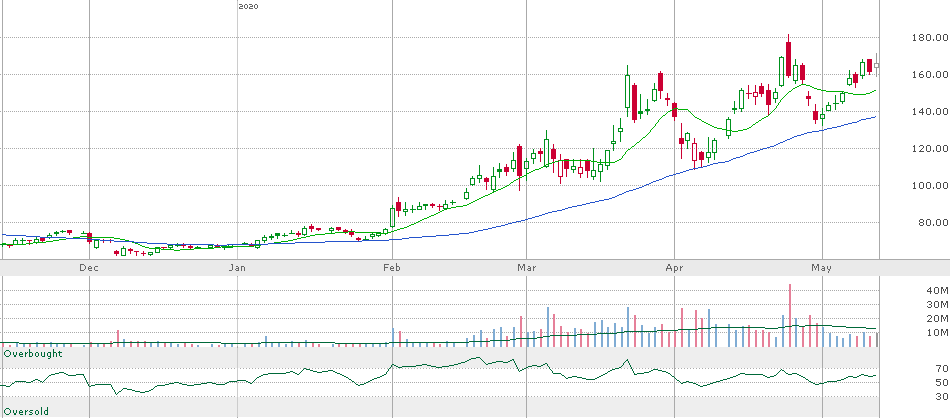Click the 140.00 price axis label

coord(928,111)
